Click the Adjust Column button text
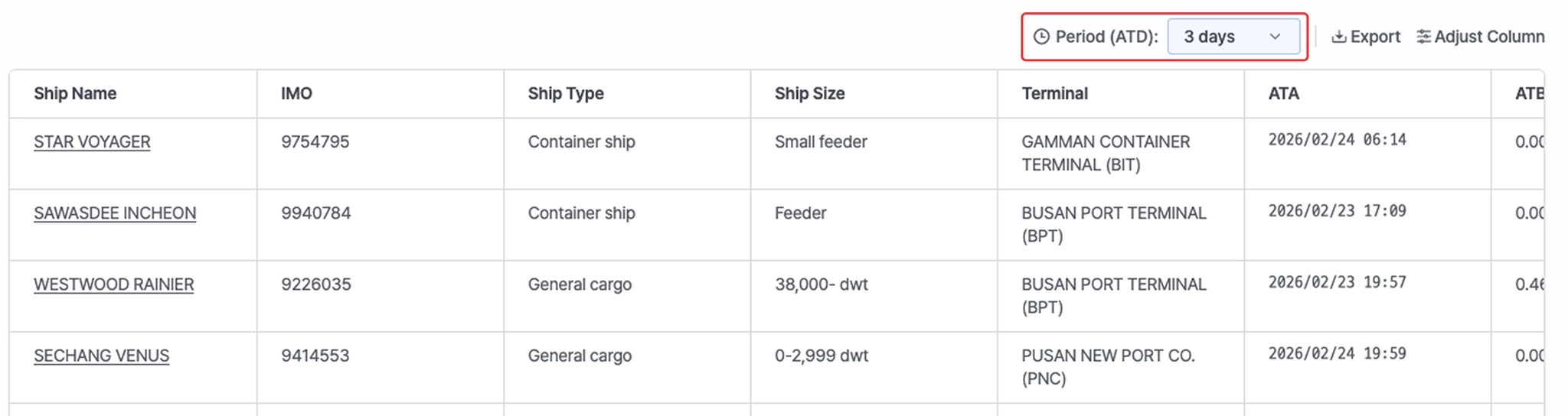The width and height of the screenshot is (1568, 416). 1489,37
